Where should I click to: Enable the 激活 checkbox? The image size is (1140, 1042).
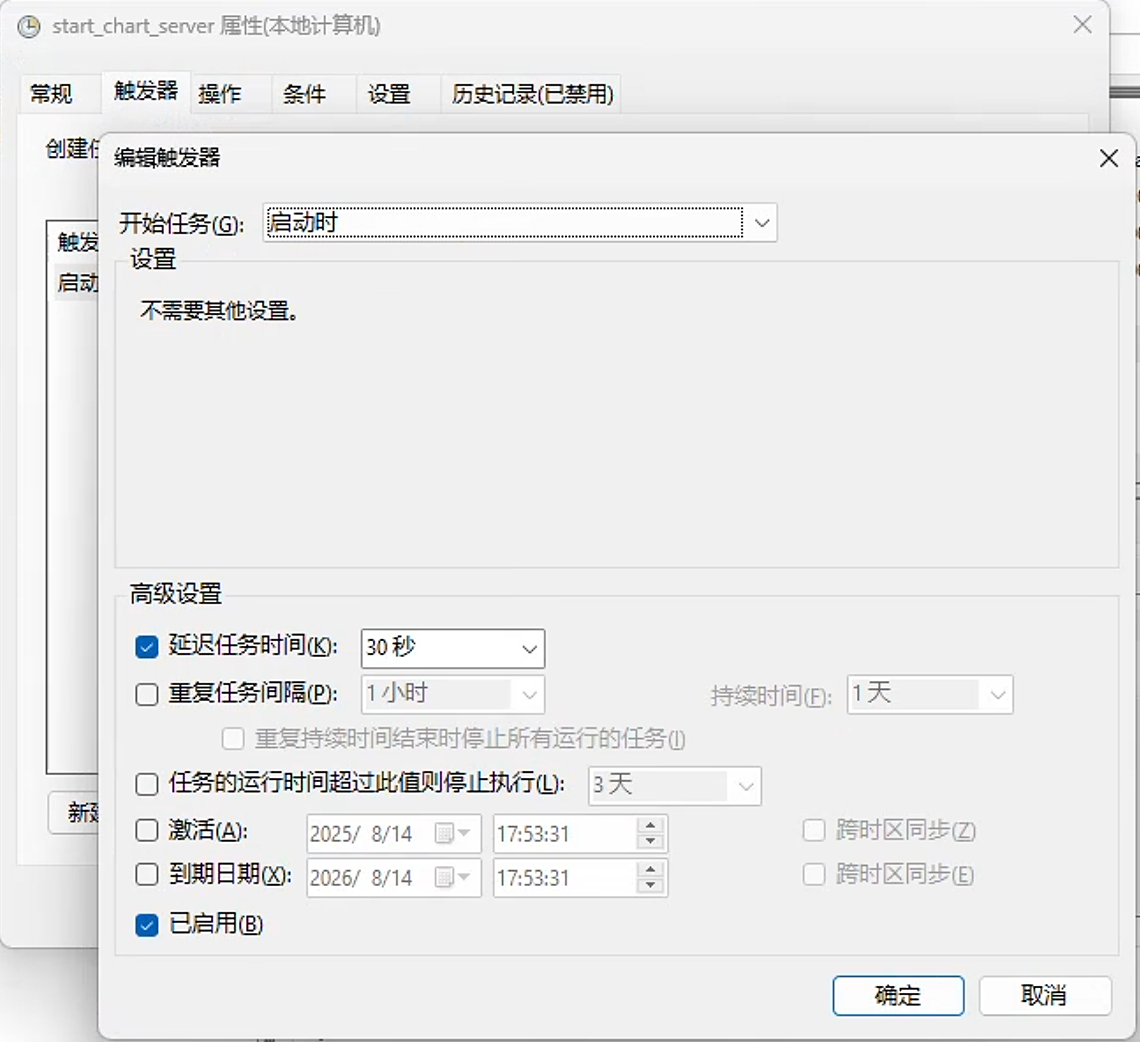(147, 830)
